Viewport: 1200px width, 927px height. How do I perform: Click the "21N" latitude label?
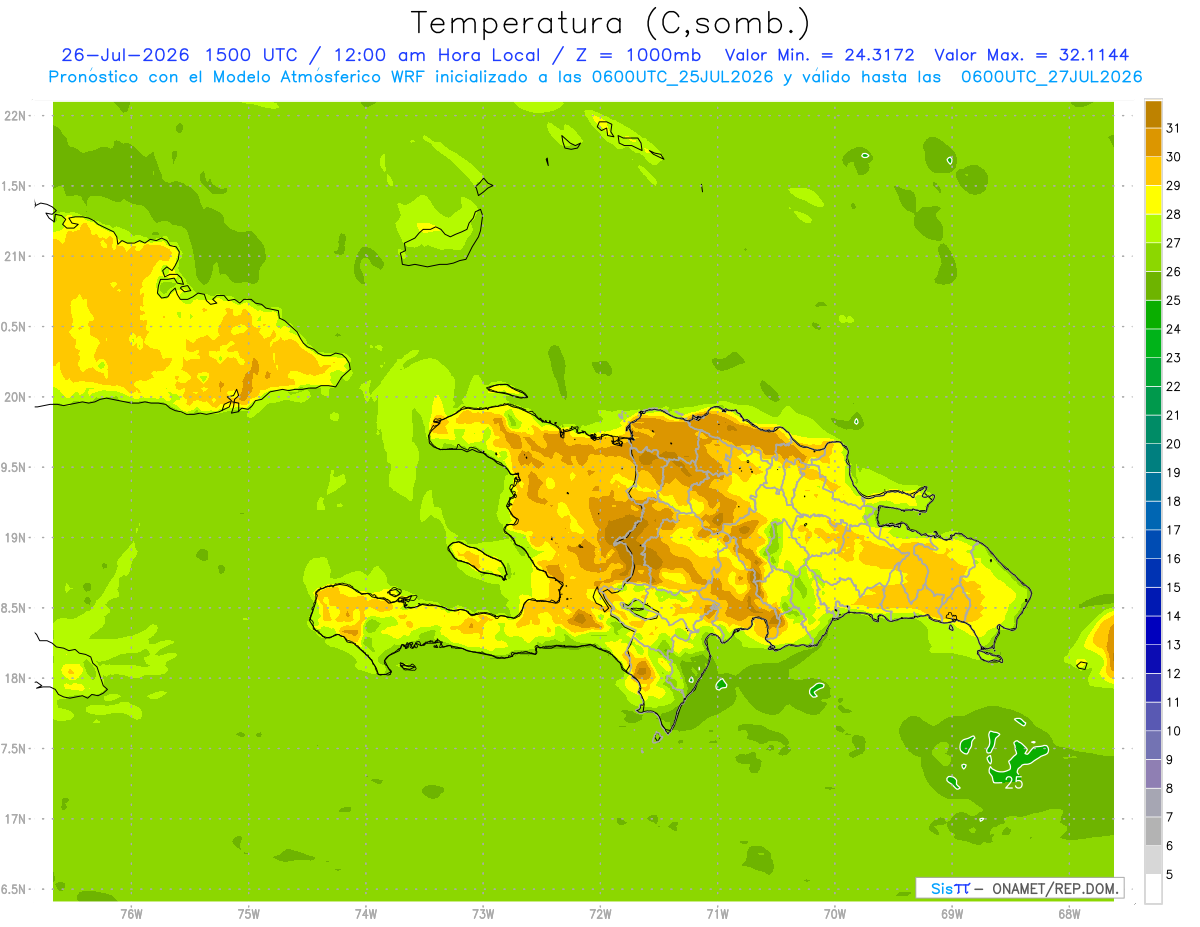[x=17, y=256]
